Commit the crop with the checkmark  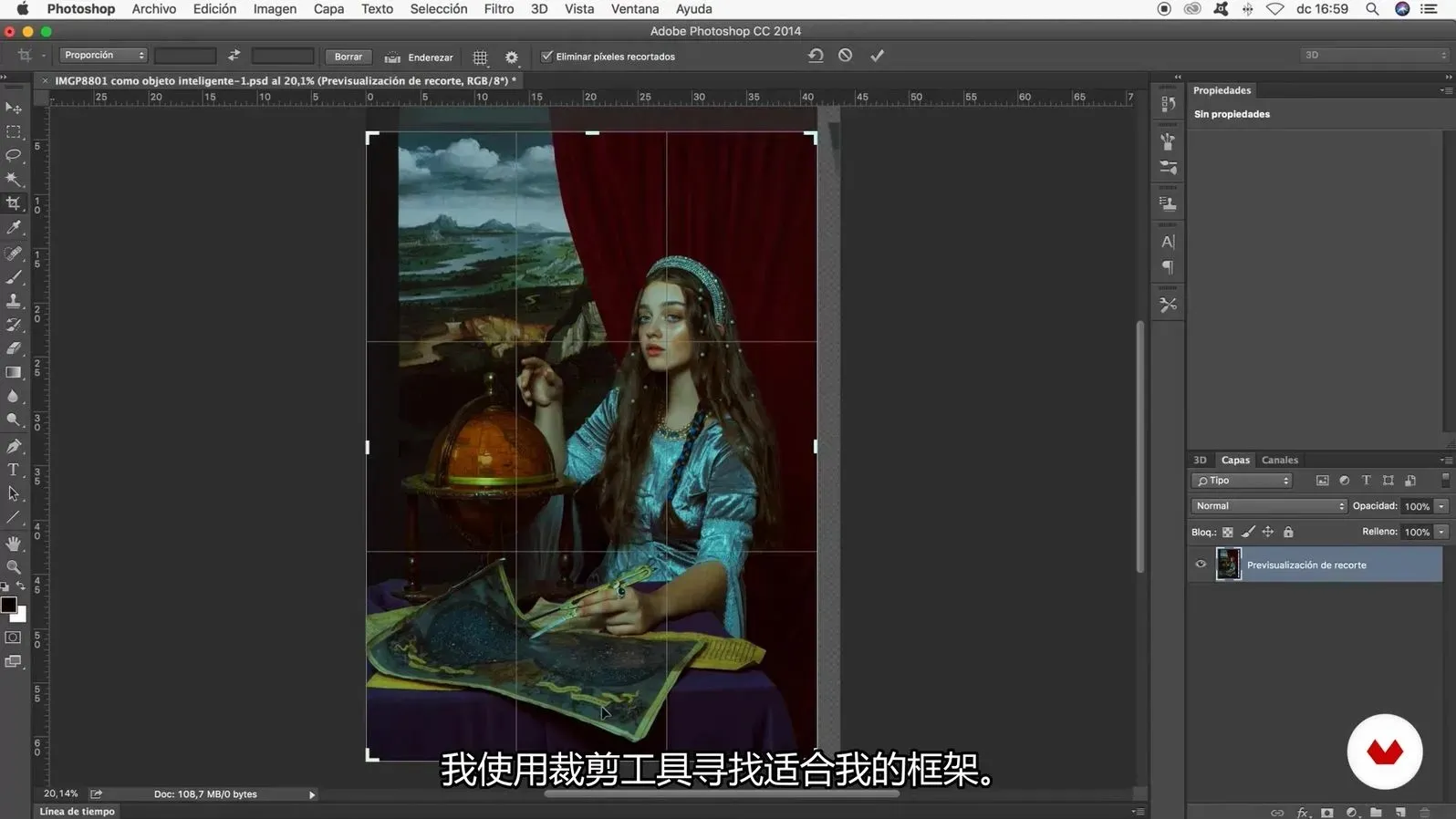coord(877,56)
